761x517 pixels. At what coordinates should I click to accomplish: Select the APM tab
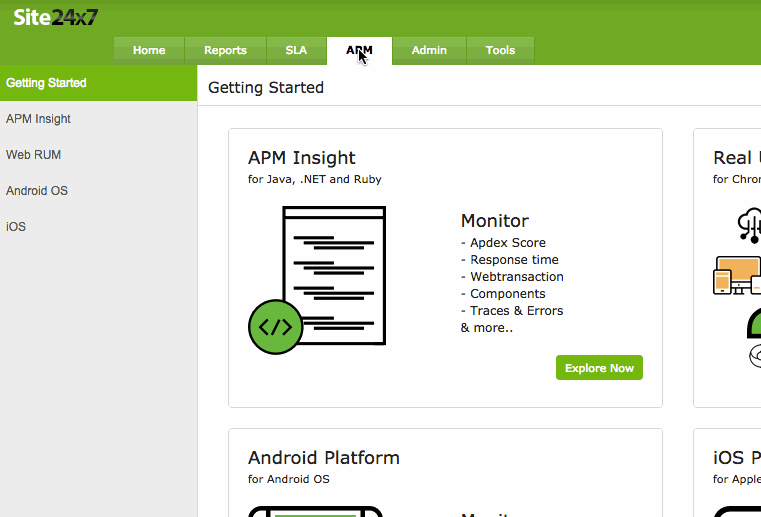[359, 50]
